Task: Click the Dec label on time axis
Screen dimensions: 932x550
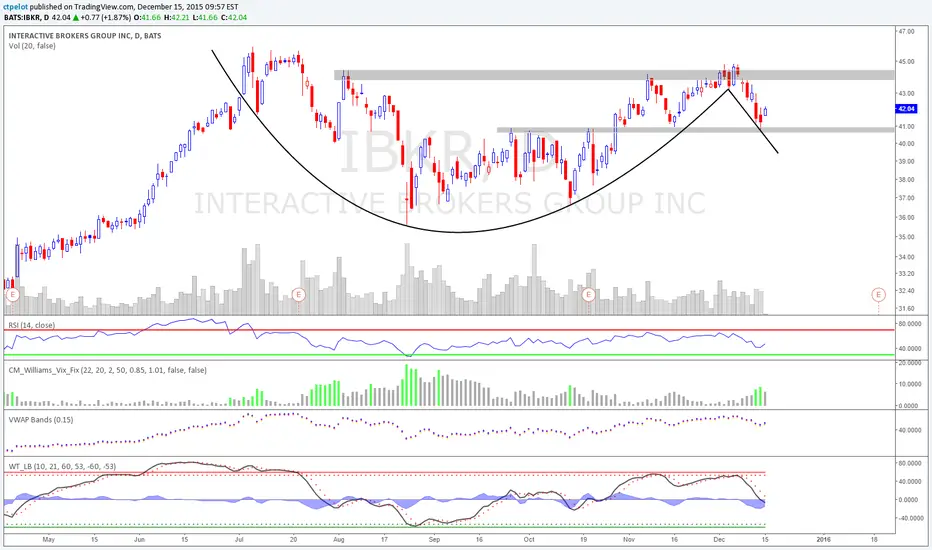Action: pos(719,540)
